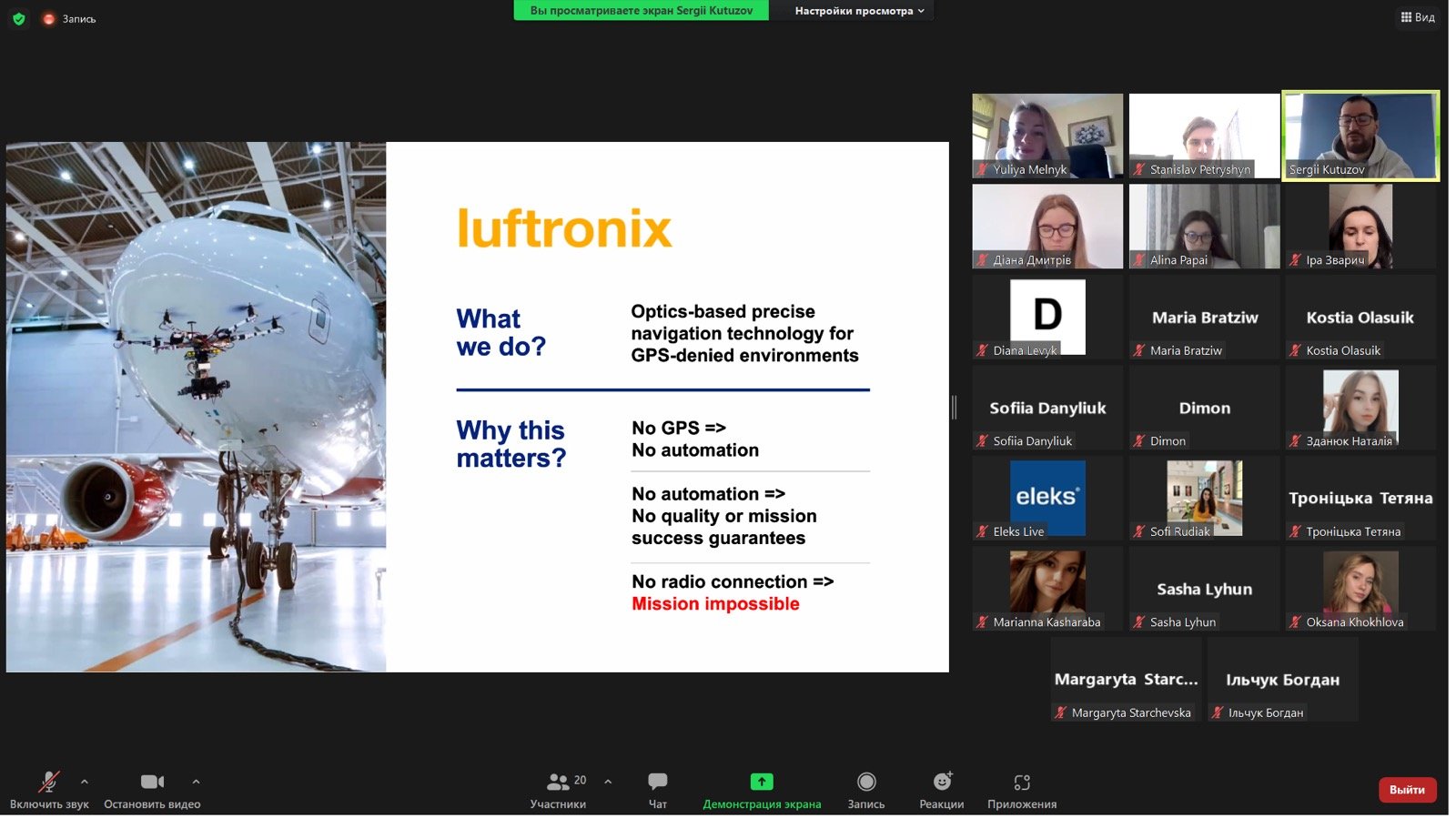Select Dimon's participant tile
This screenshot has height=818, width=1456.
1204,407
